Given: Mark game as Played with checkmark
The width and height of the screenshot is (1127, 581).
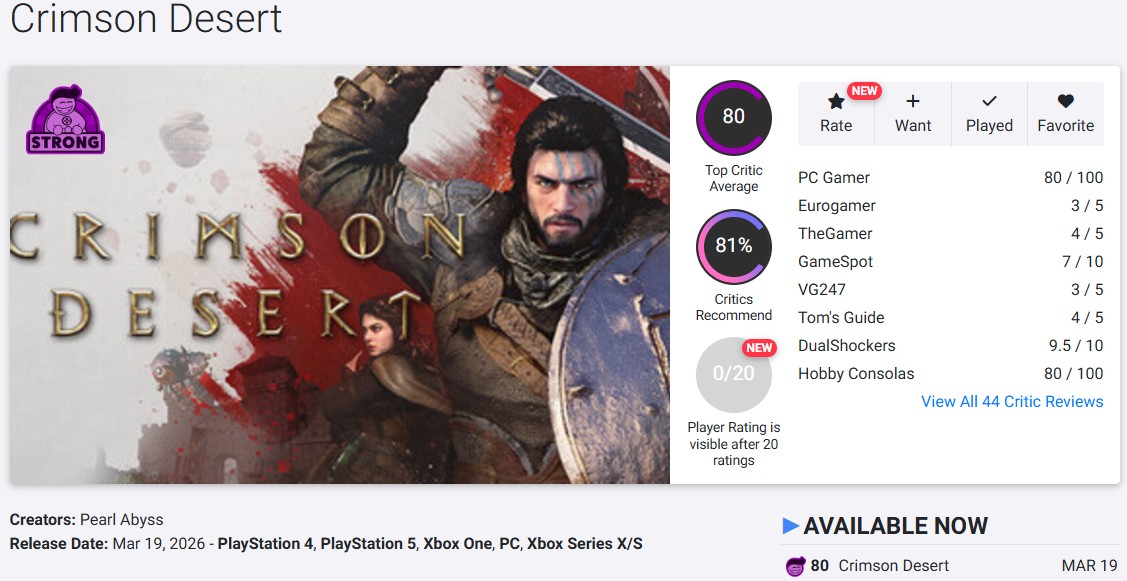Looking at the screenshot, I should (x=989, y=102).
